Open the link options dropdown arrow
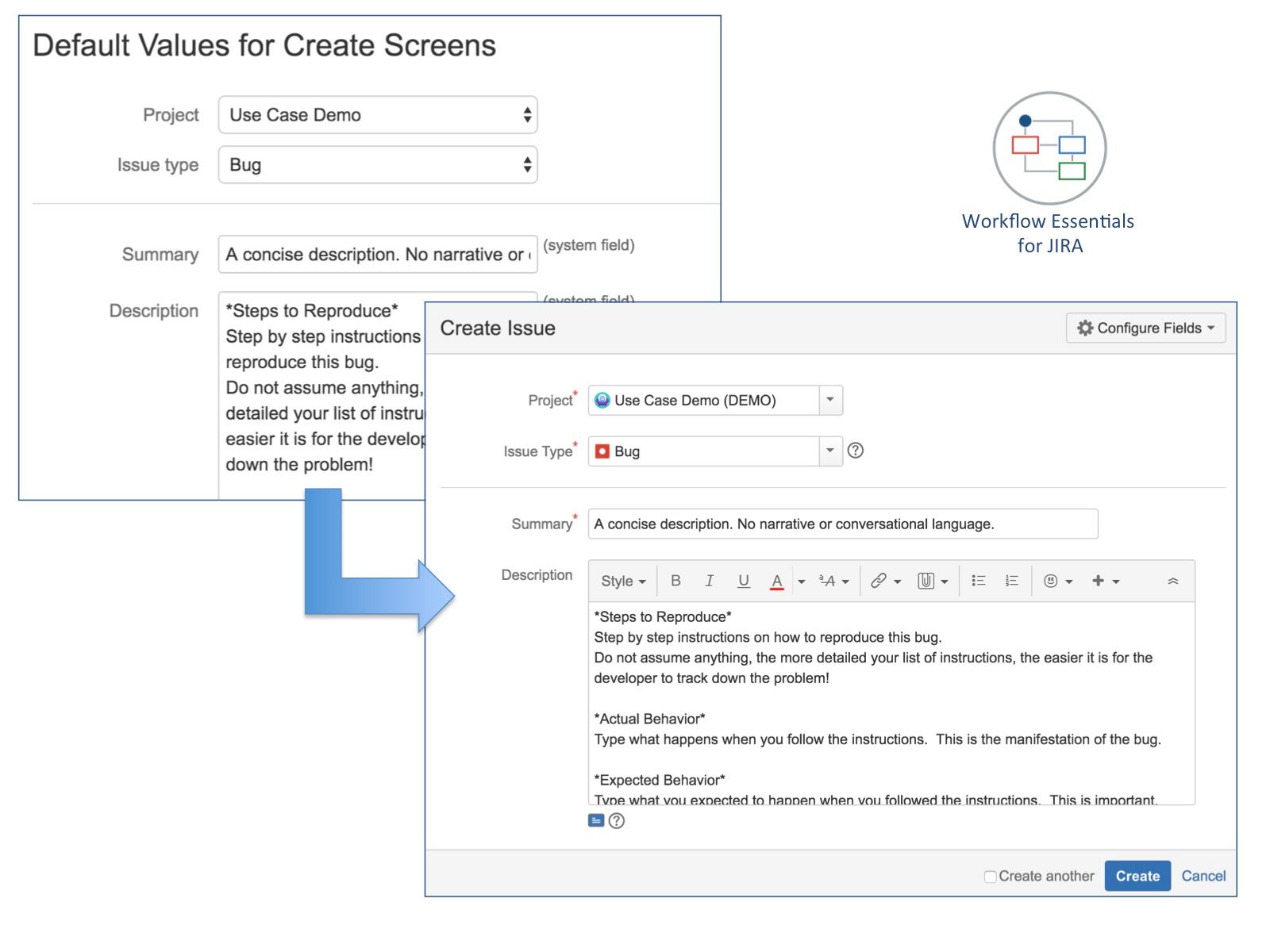The image size is (1270, 952). (898, 582)
